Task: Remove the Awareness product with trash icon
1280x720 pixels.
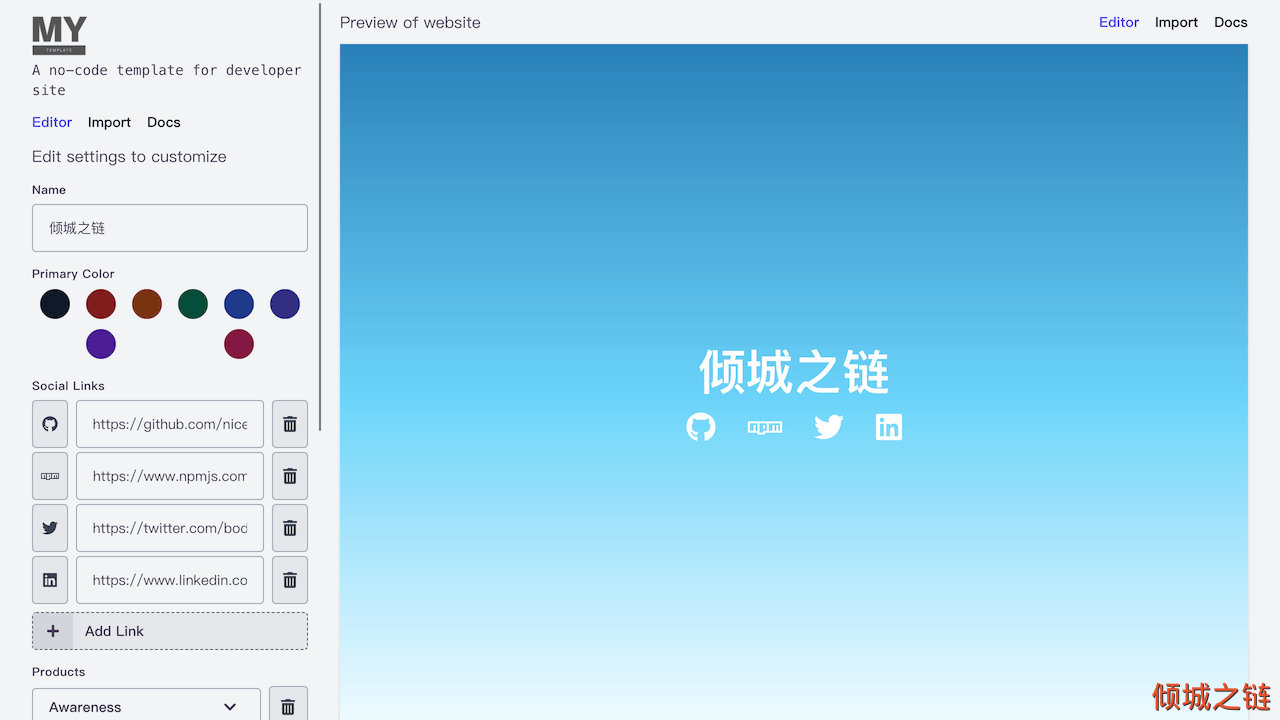Action: (x=288, y=705)
